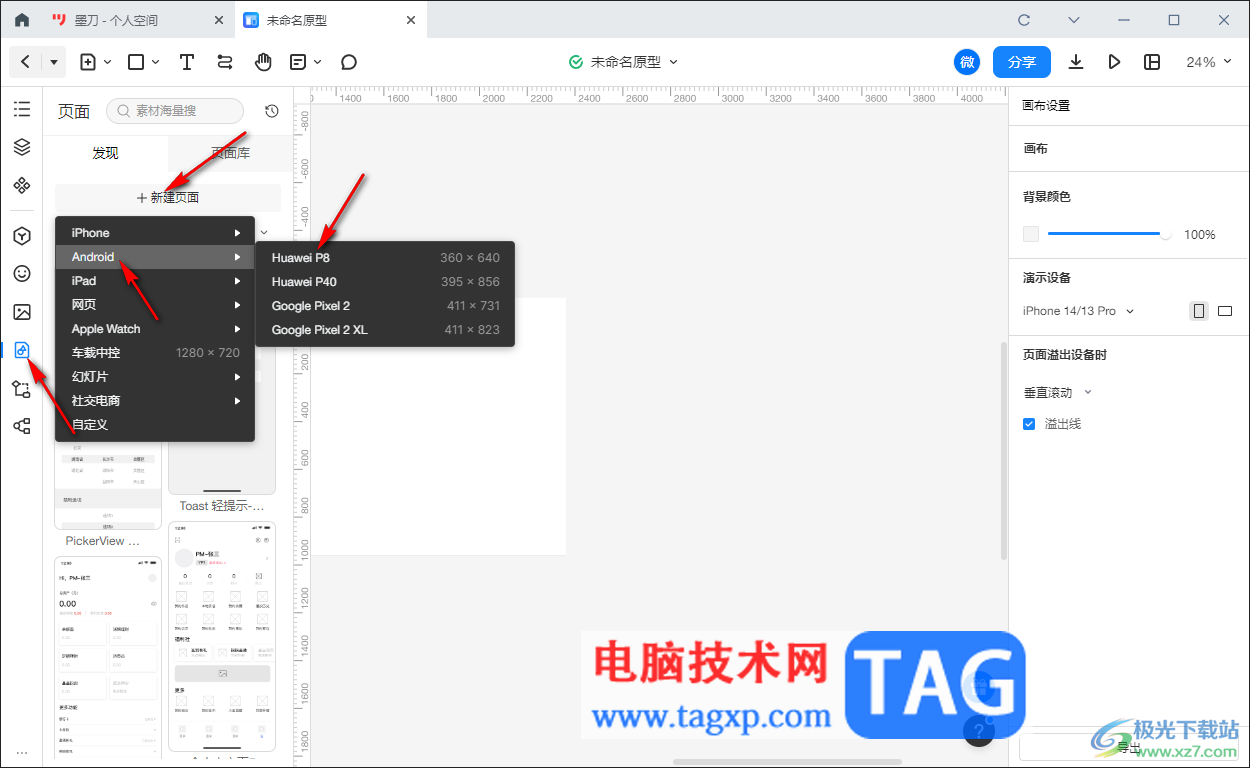Screen dimensions: 1250x768
Task: Open the dropdown arrow beside back button
Action: tap(54, 62)
